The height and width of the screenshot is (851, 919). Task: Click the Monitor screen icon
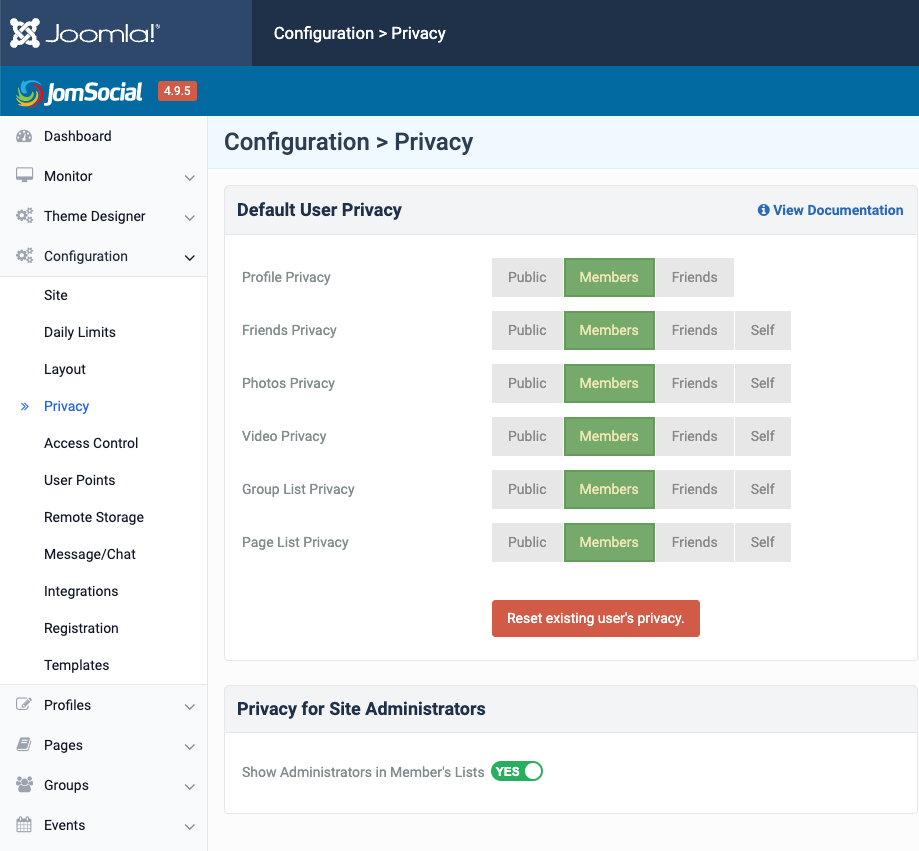[x=24, y=176]
